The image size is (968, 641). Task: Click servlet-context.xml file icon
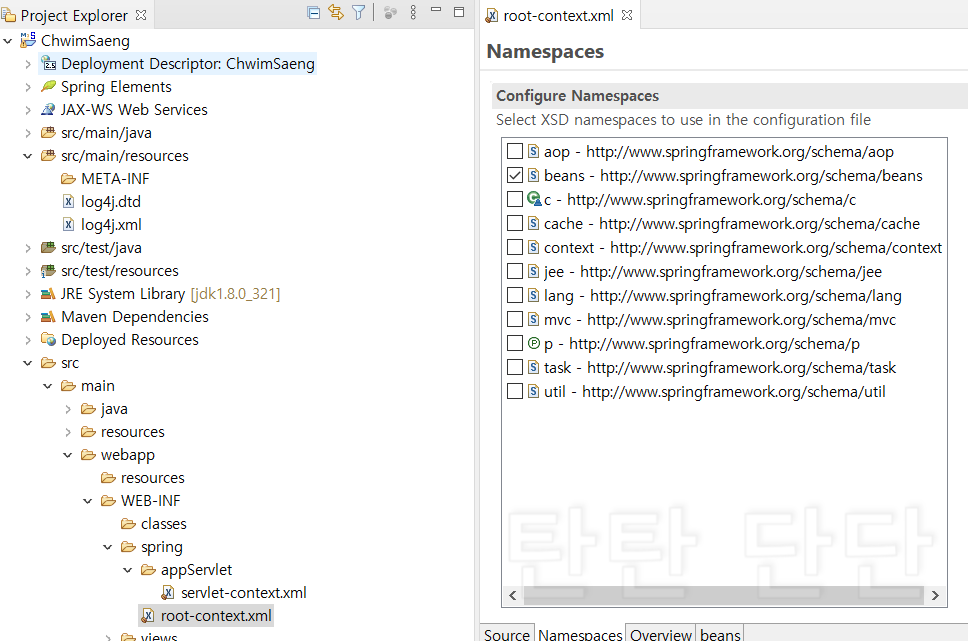[x=167, y=593]
